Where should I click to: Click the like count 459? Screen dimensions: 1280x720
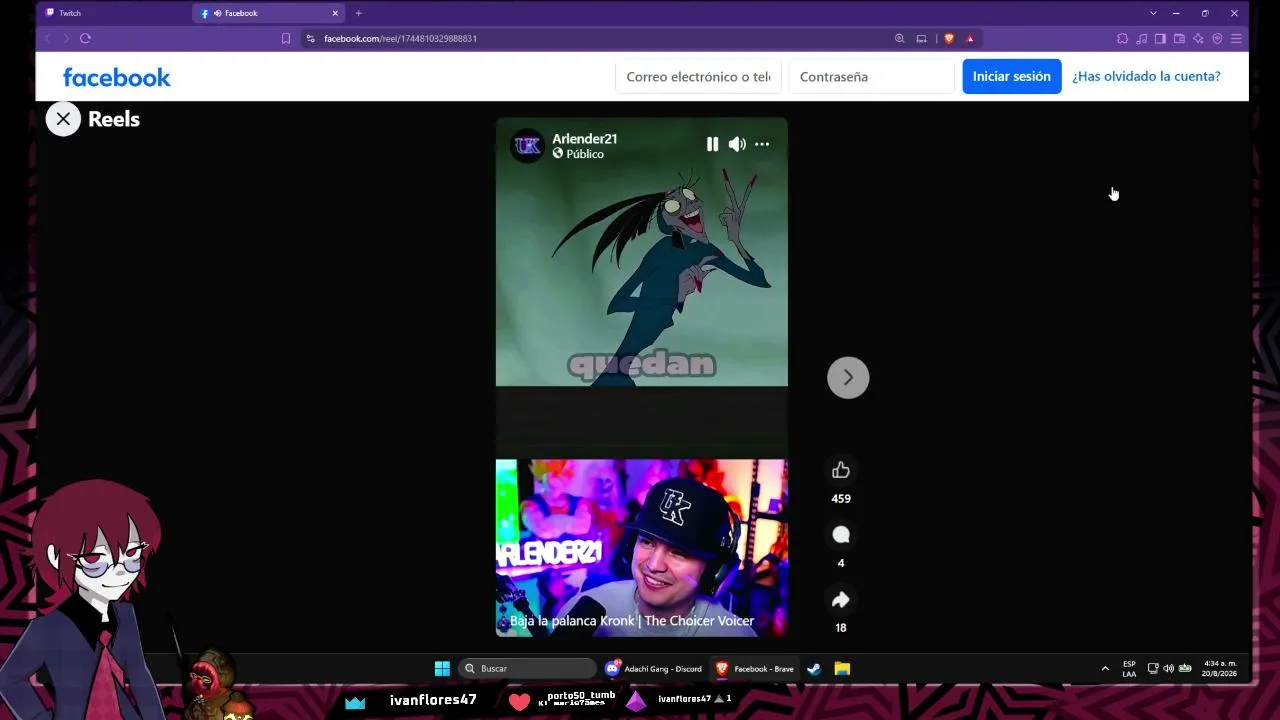841,499
